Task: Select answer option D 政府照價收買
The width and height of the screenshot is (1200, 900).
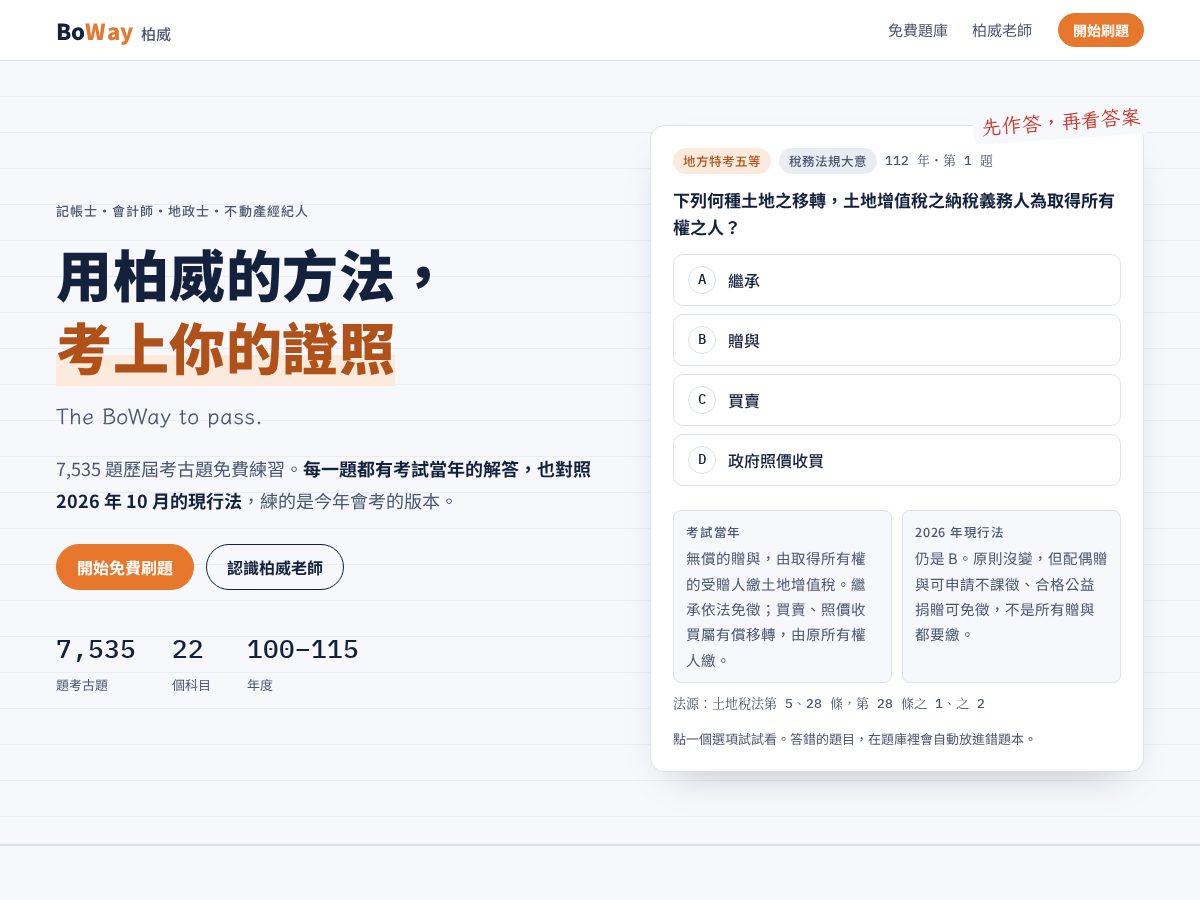Action: point(897,460)
